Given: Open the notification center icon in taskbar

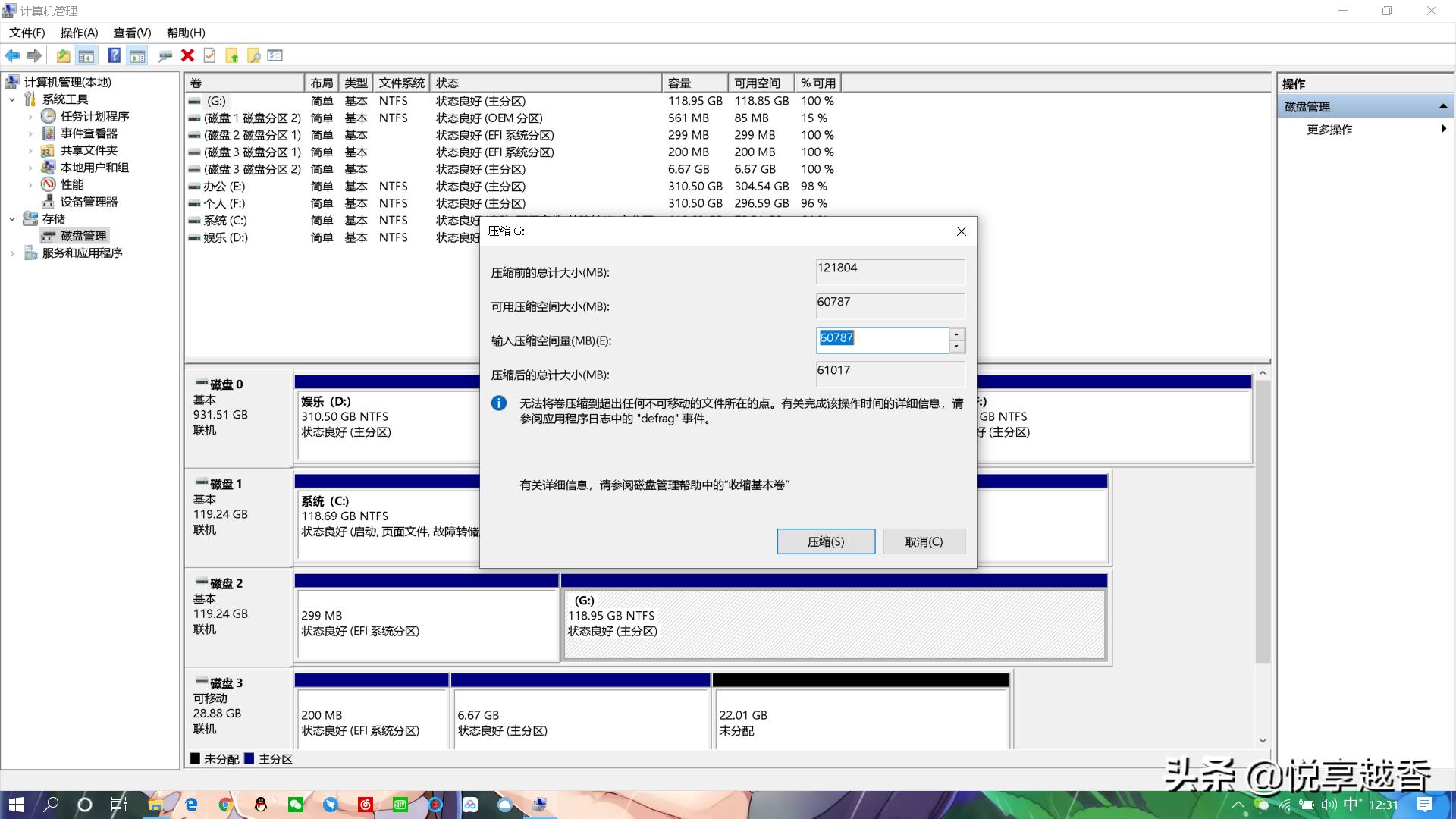Looking at the screenshot, I should (1426, 805).
